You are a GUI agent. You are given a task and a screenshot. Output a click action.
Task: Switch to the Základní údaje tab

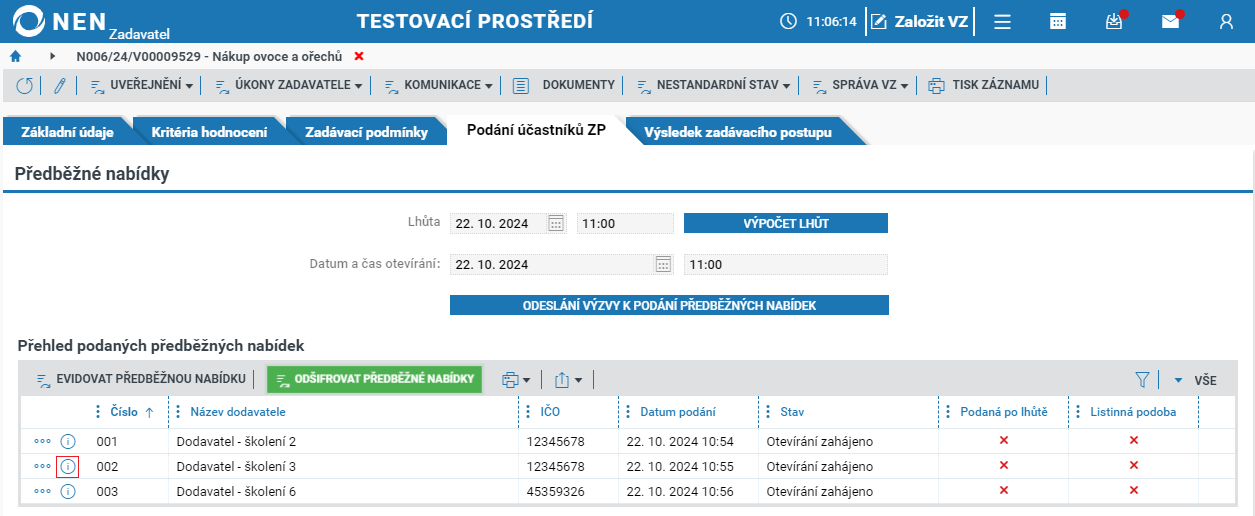(x=67, y=132)
